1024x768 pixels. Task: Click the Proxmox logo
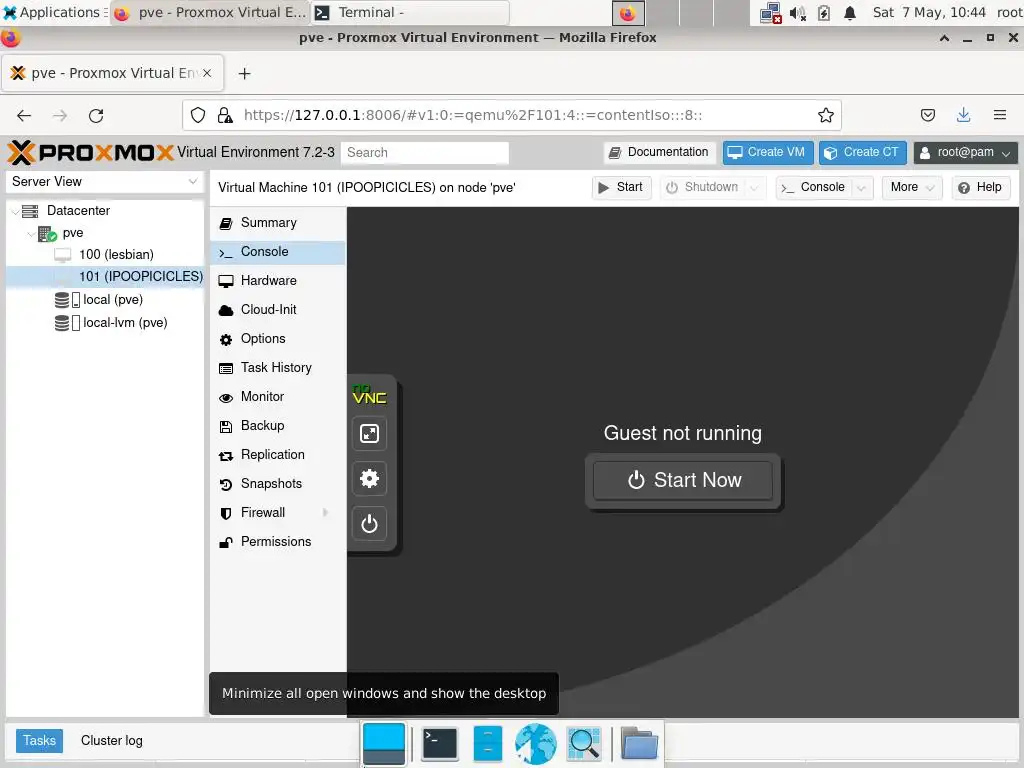click(x=90, y=152)
